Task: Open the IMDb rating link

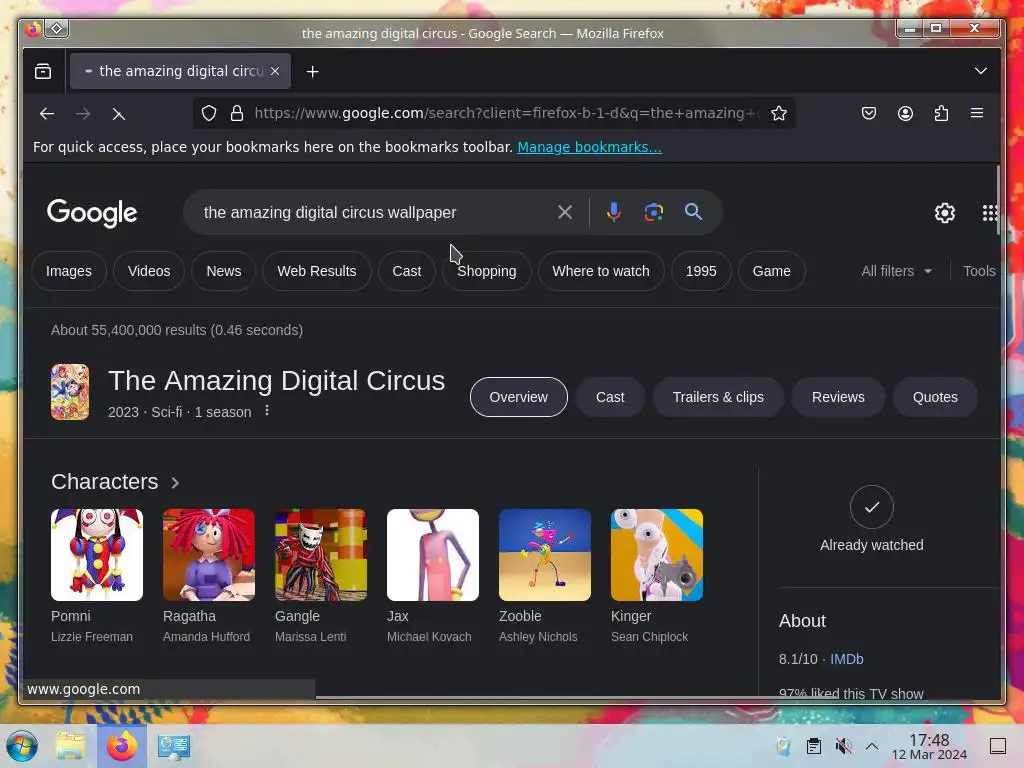Action: (846, 659)
